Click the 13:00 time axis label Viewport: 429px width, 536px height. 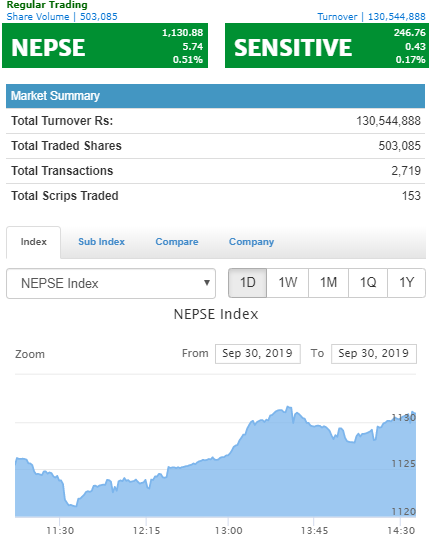[x=228, y=530]
